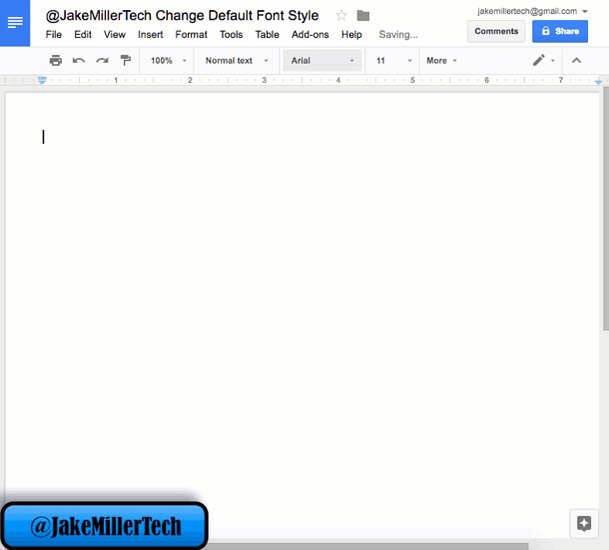The image size is (609, 550).
Task: Open the Docs home icon
Action: (15, 23)
